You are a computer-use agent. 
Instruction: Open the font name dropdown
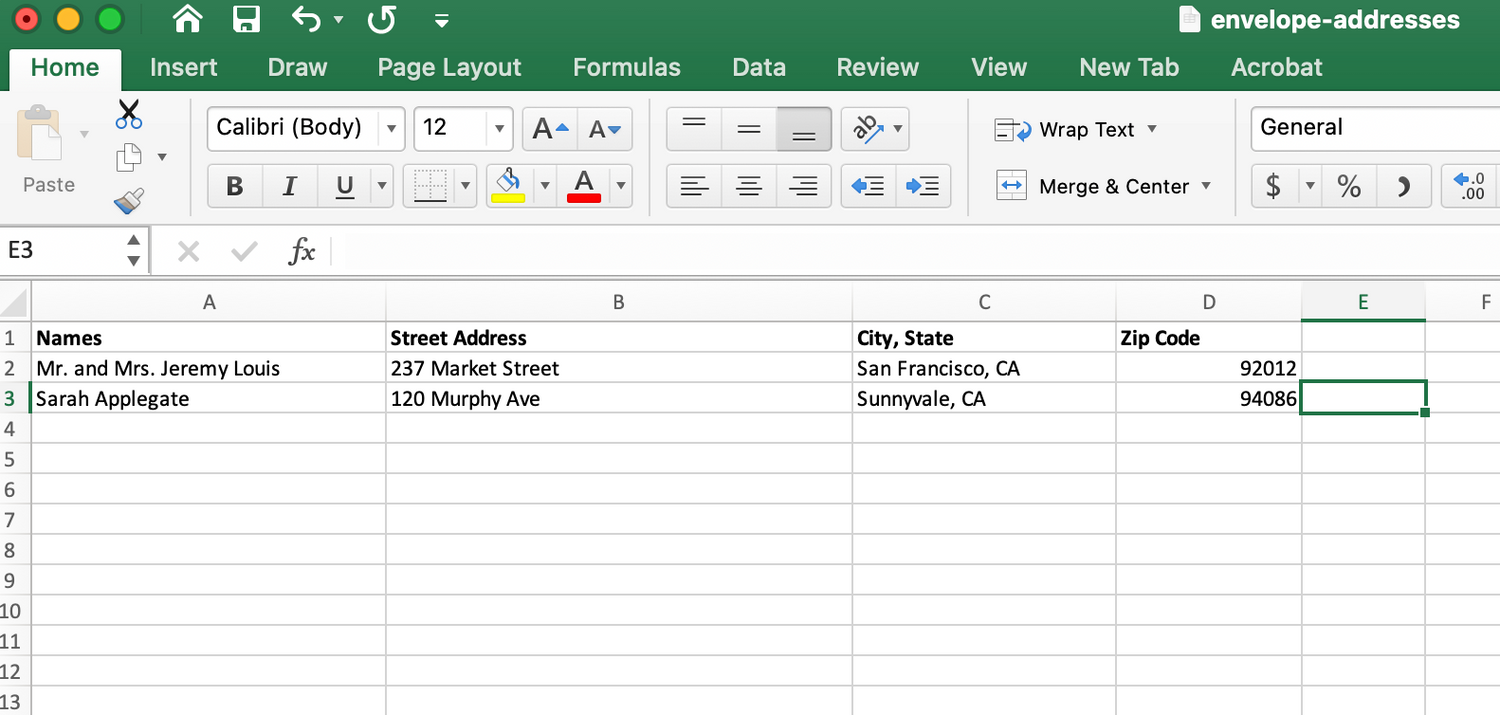click(391, 129)
